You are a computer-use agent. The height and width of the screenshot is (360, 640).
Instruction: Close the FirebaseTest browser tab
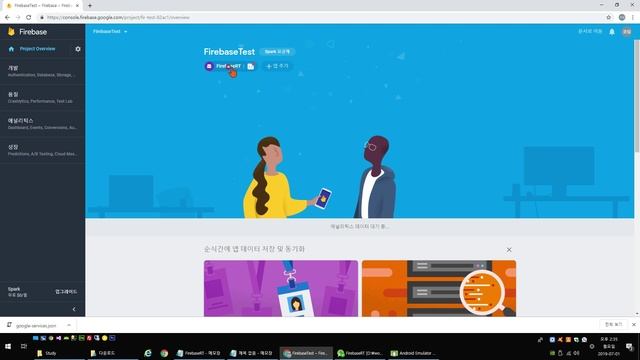77,6
